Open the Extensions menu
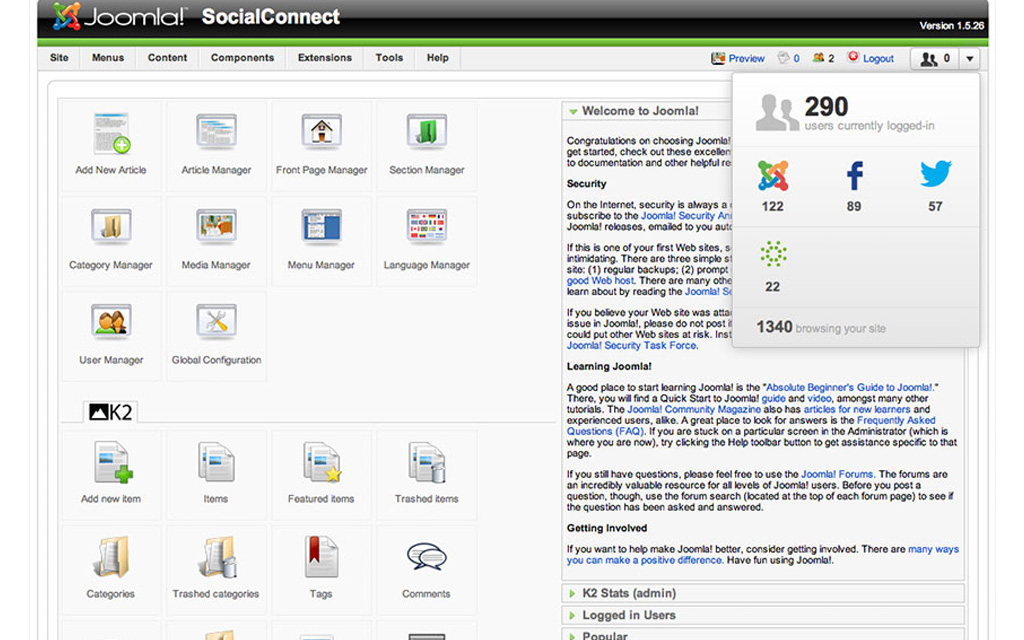The image size is (1024, 640). (x=324, y=58)
